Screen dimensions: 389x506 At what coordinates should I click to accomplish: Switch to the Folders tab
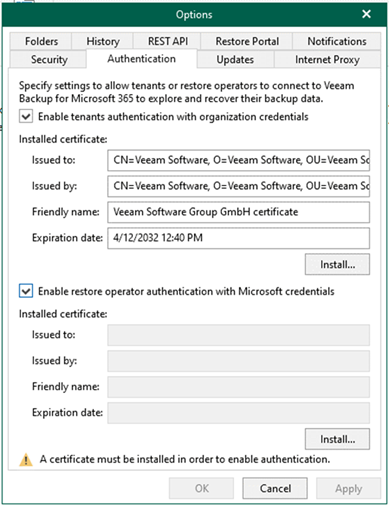(41, 41)
